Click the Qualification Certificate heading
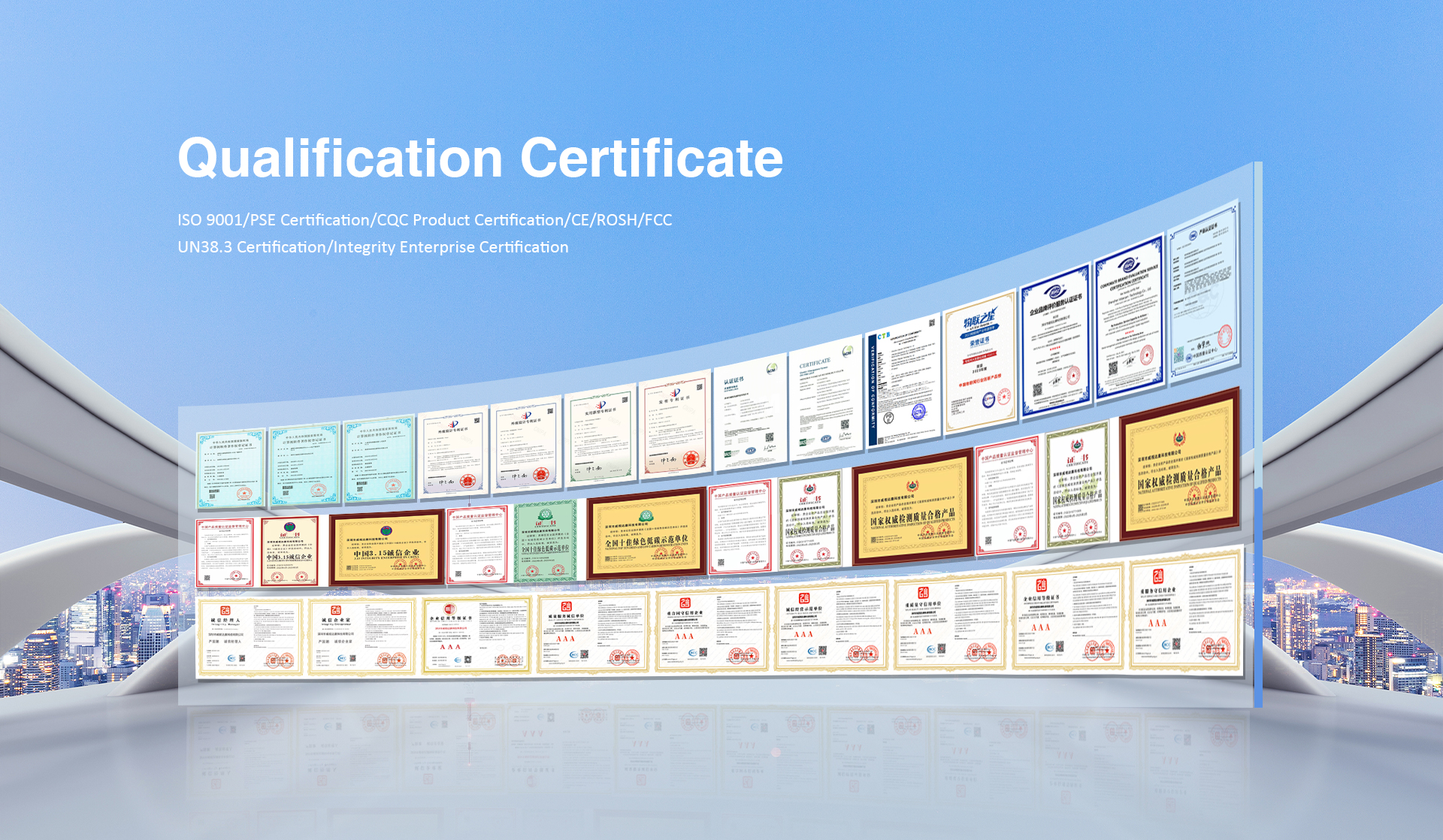The height and width of the screenshot is (840, 1443). click(x=479, y=158)
